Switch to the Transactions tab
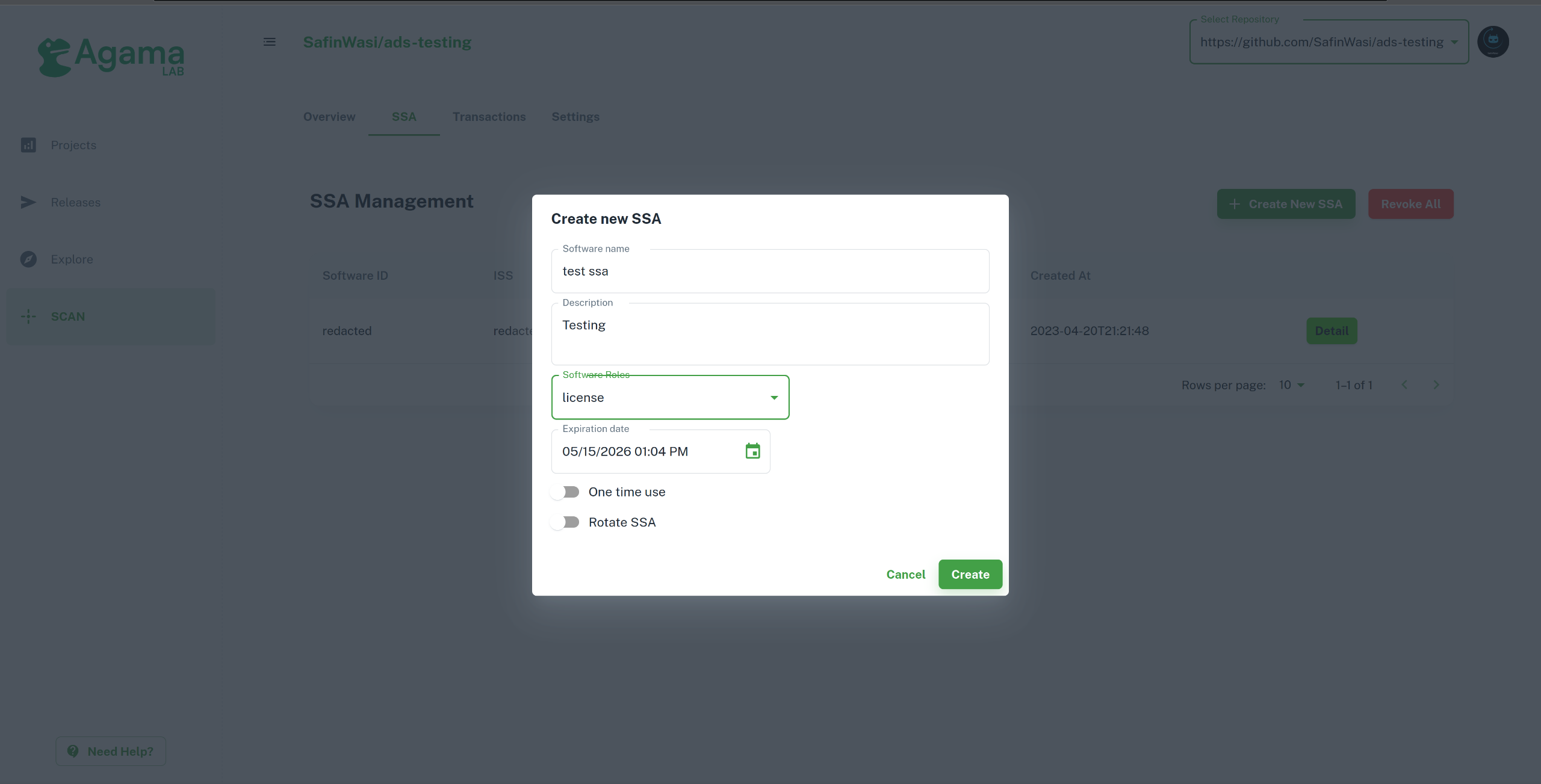The image size is (1541, 784). tap(489, 117)
